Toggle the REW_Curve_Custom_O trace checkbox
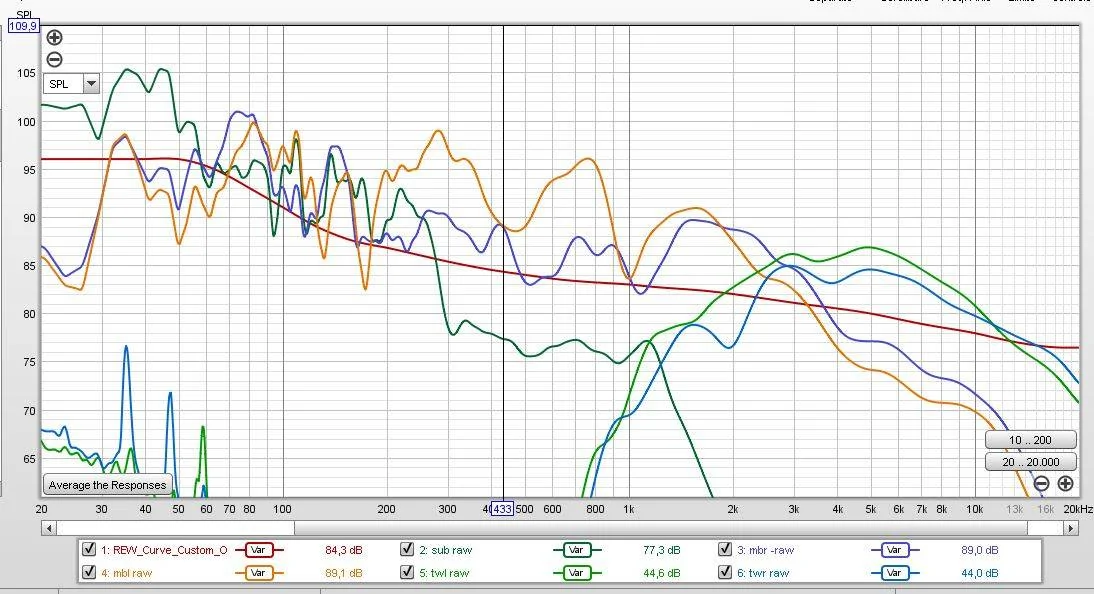 pos(89,549)
